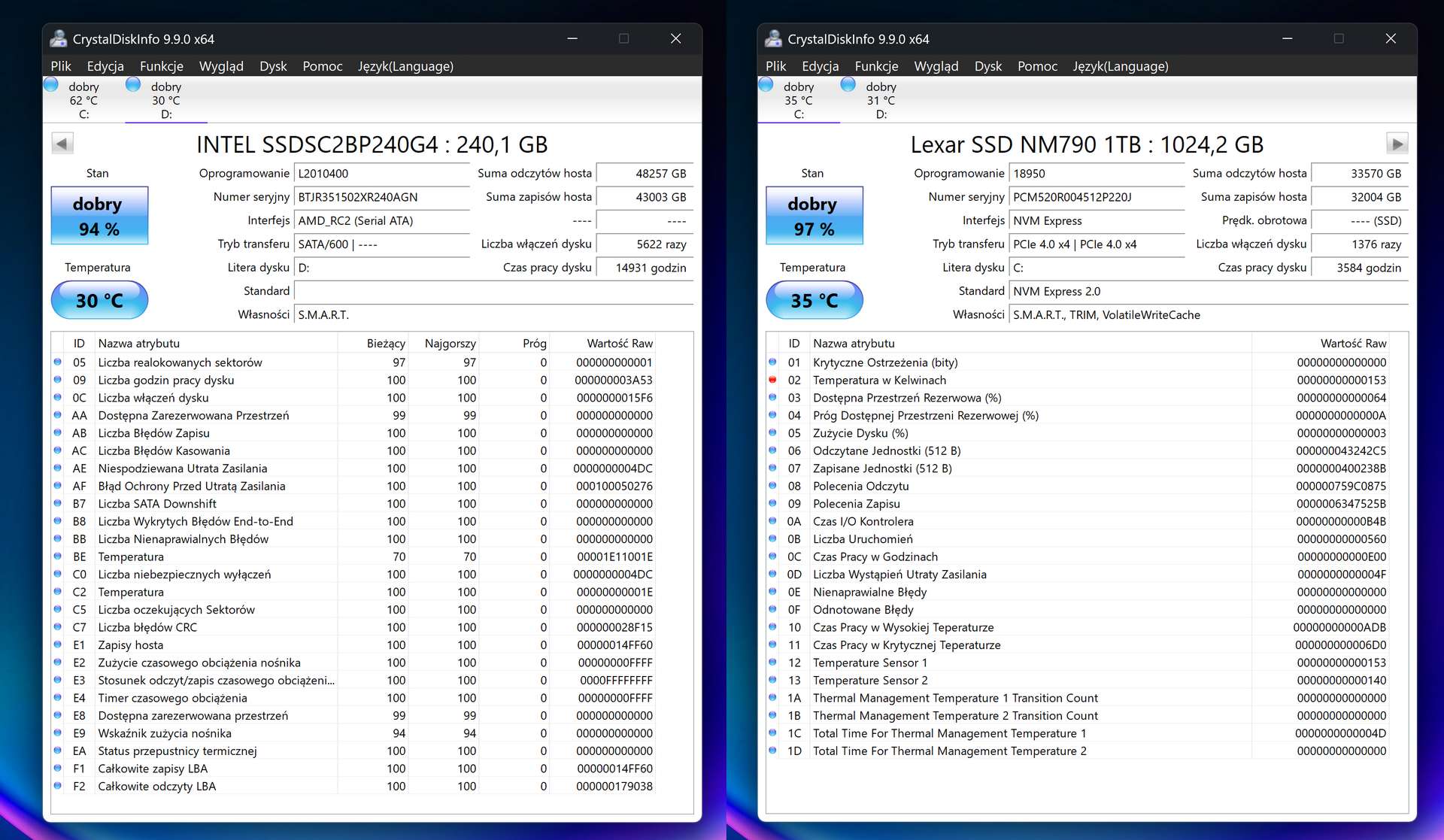Open the Funkcje menu in the left window

tap(161, 66)
